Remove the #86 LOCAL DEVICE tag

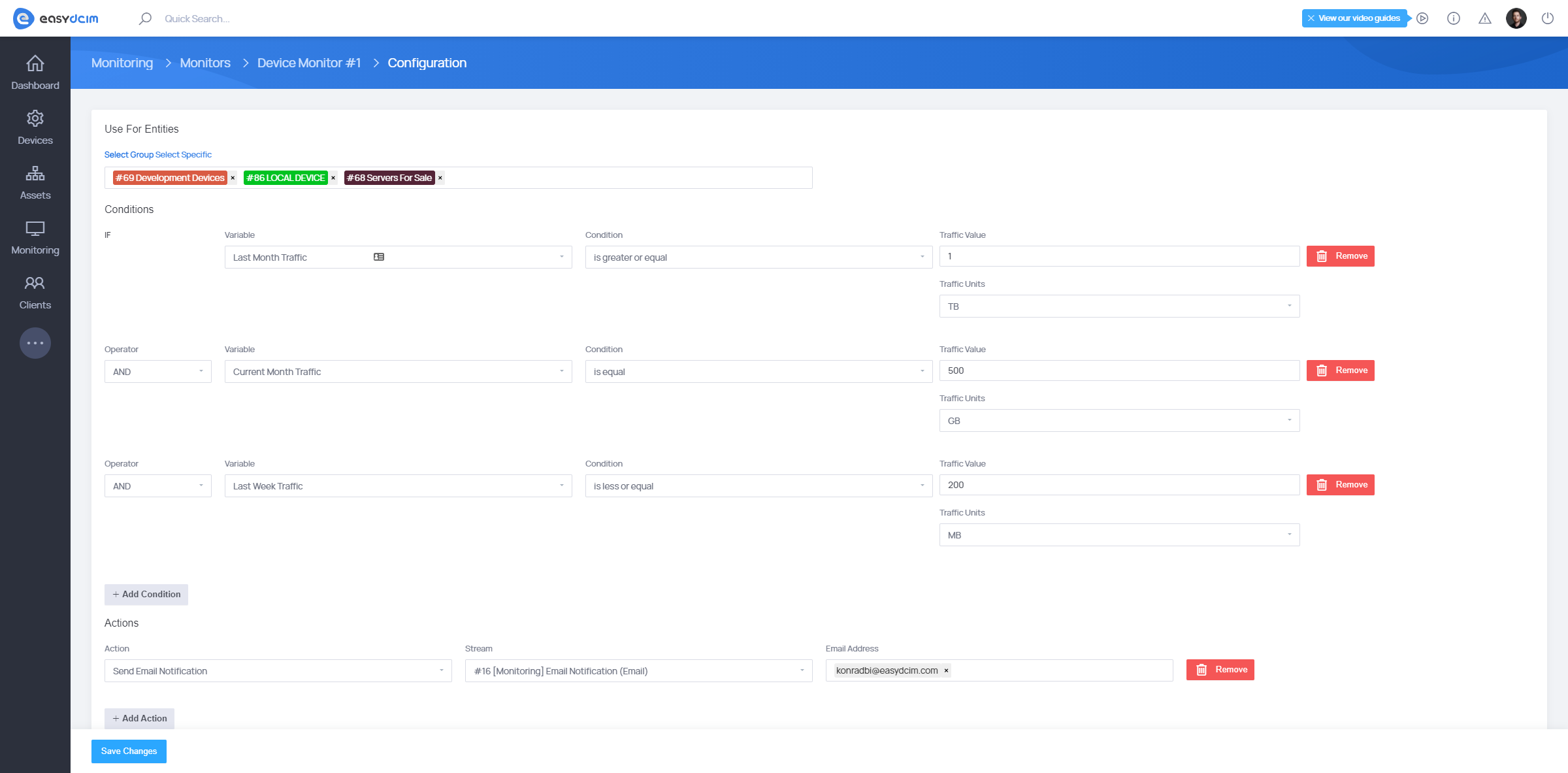(x=333, y=178)
